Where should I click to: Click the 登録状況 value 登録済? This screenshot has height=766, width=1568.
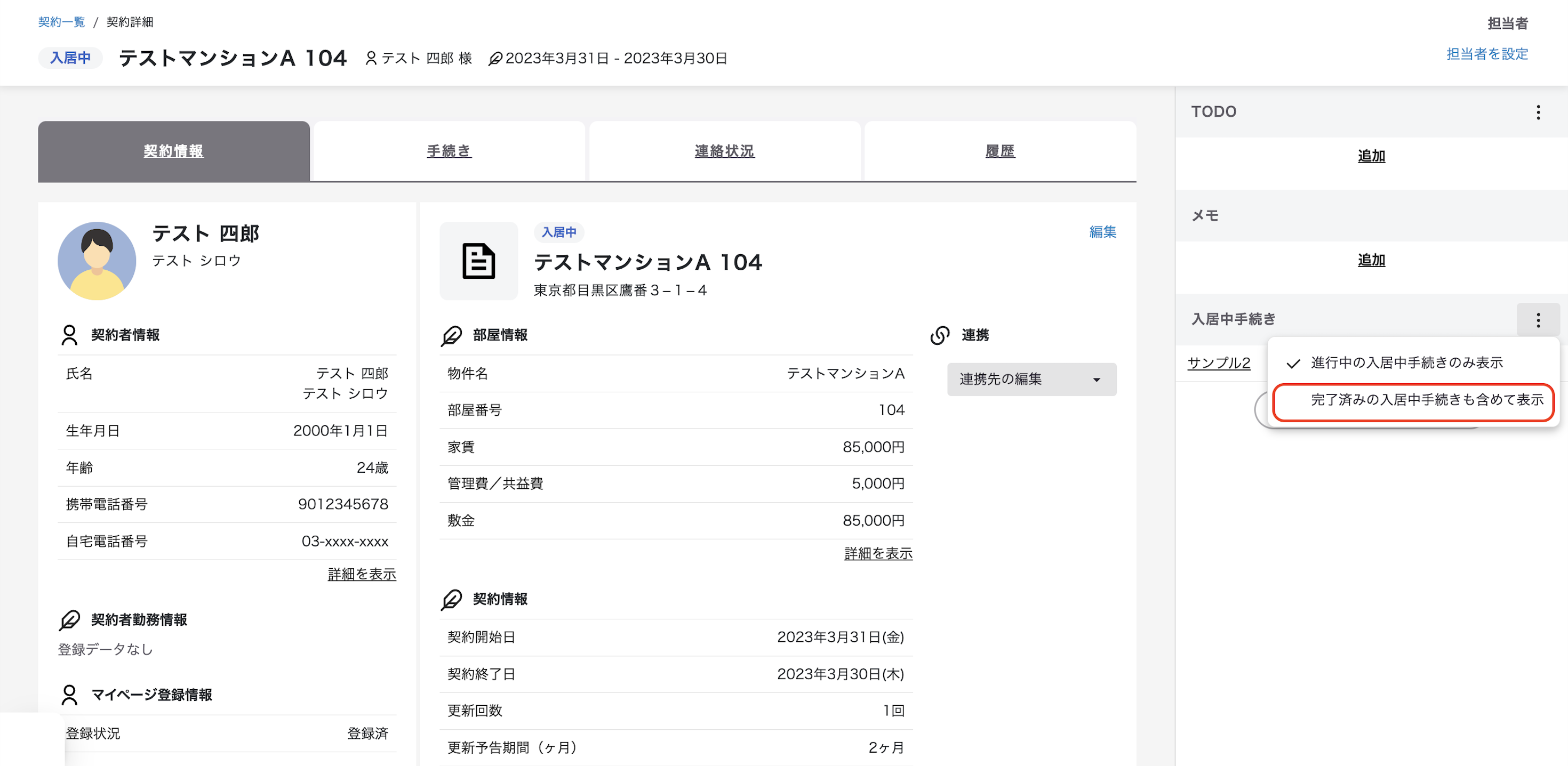click(367, 734)
